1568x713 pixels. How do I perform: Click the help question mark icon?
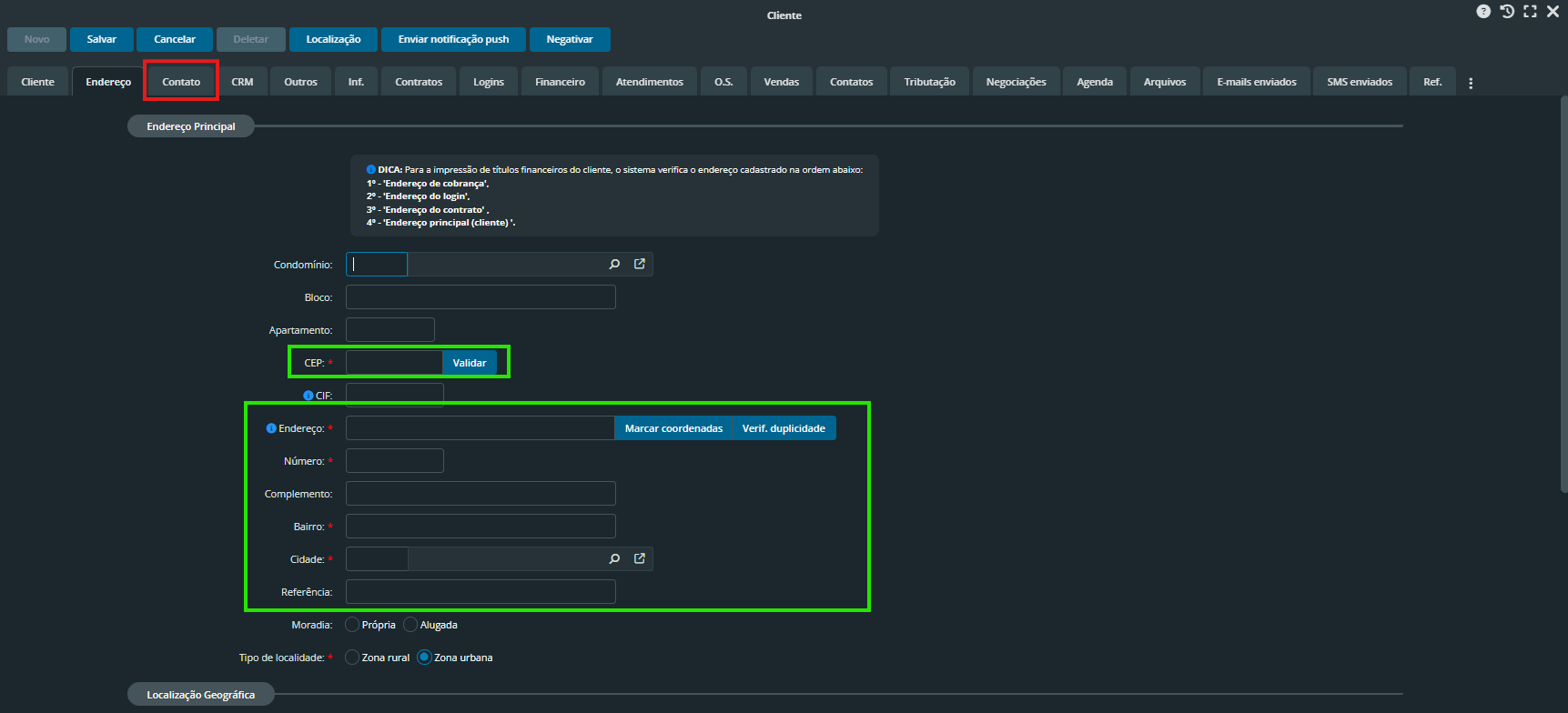[1483, 12]
